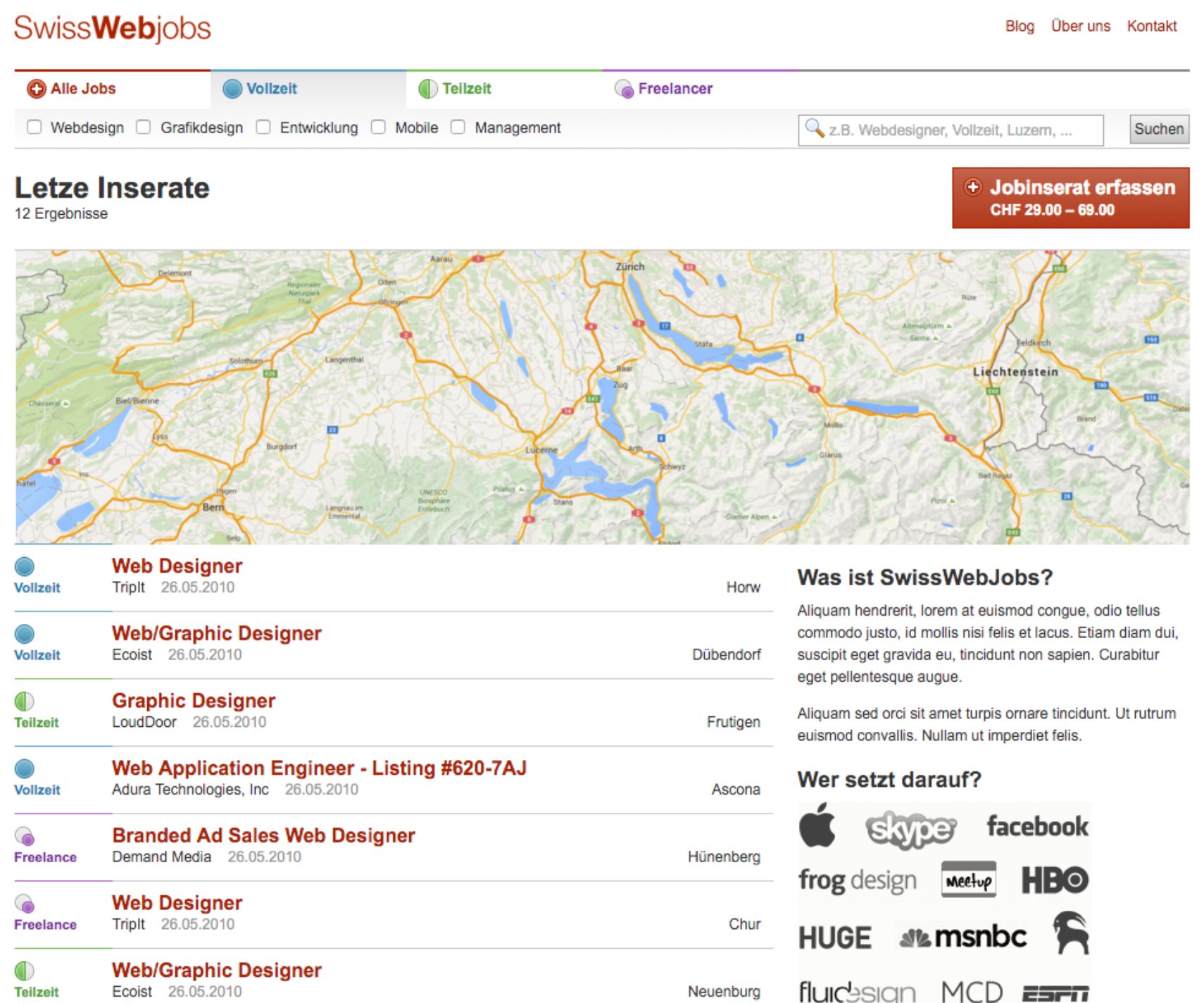This screenshot has width=1204, height=1003.
Task: Click the plus icon on Jobinserat erfassen banner
Action: 972,187
